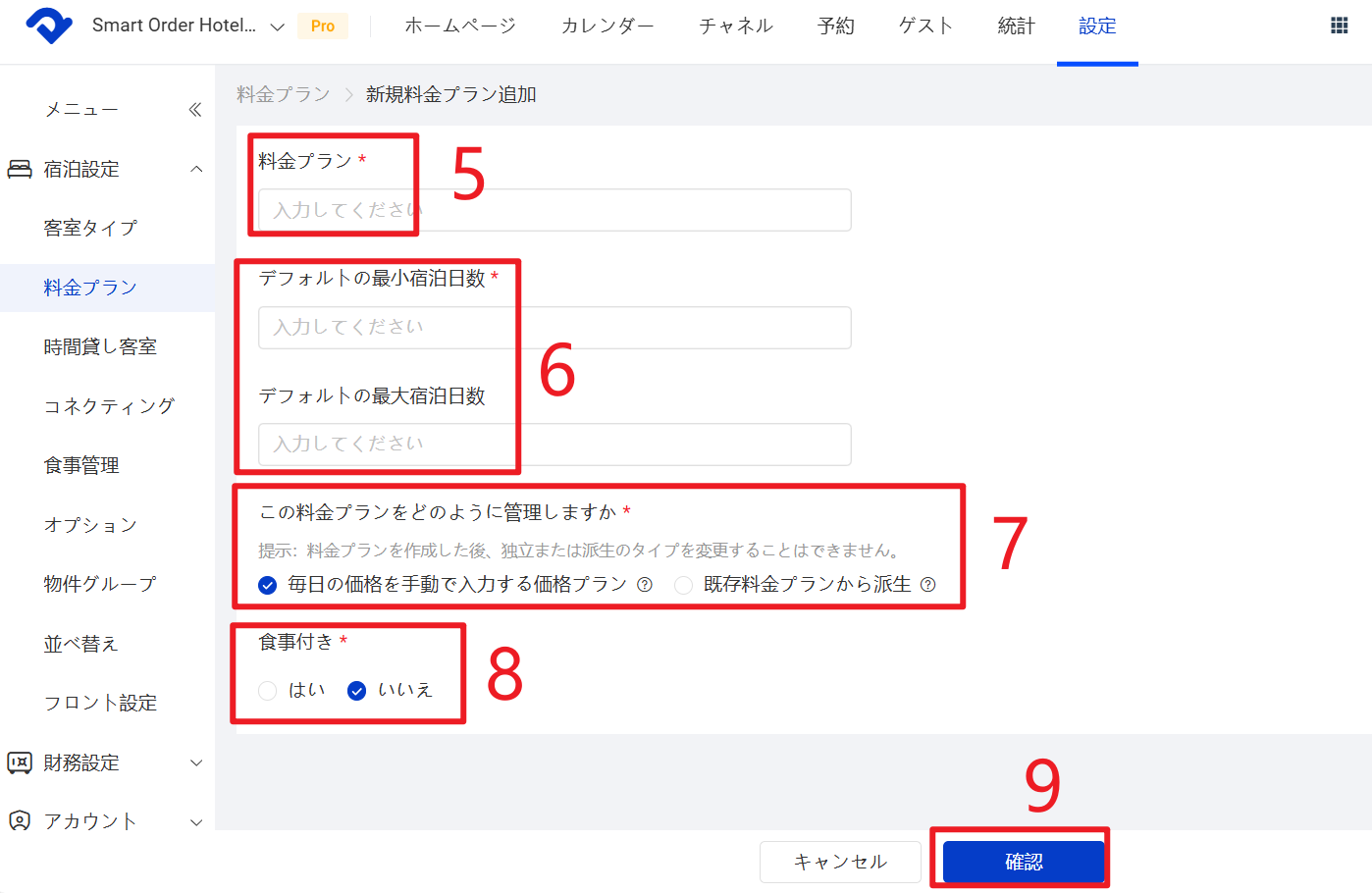
Task: Click help icon beside 毎日の価格を手動で入力する価格プラン
Action: 645,585
